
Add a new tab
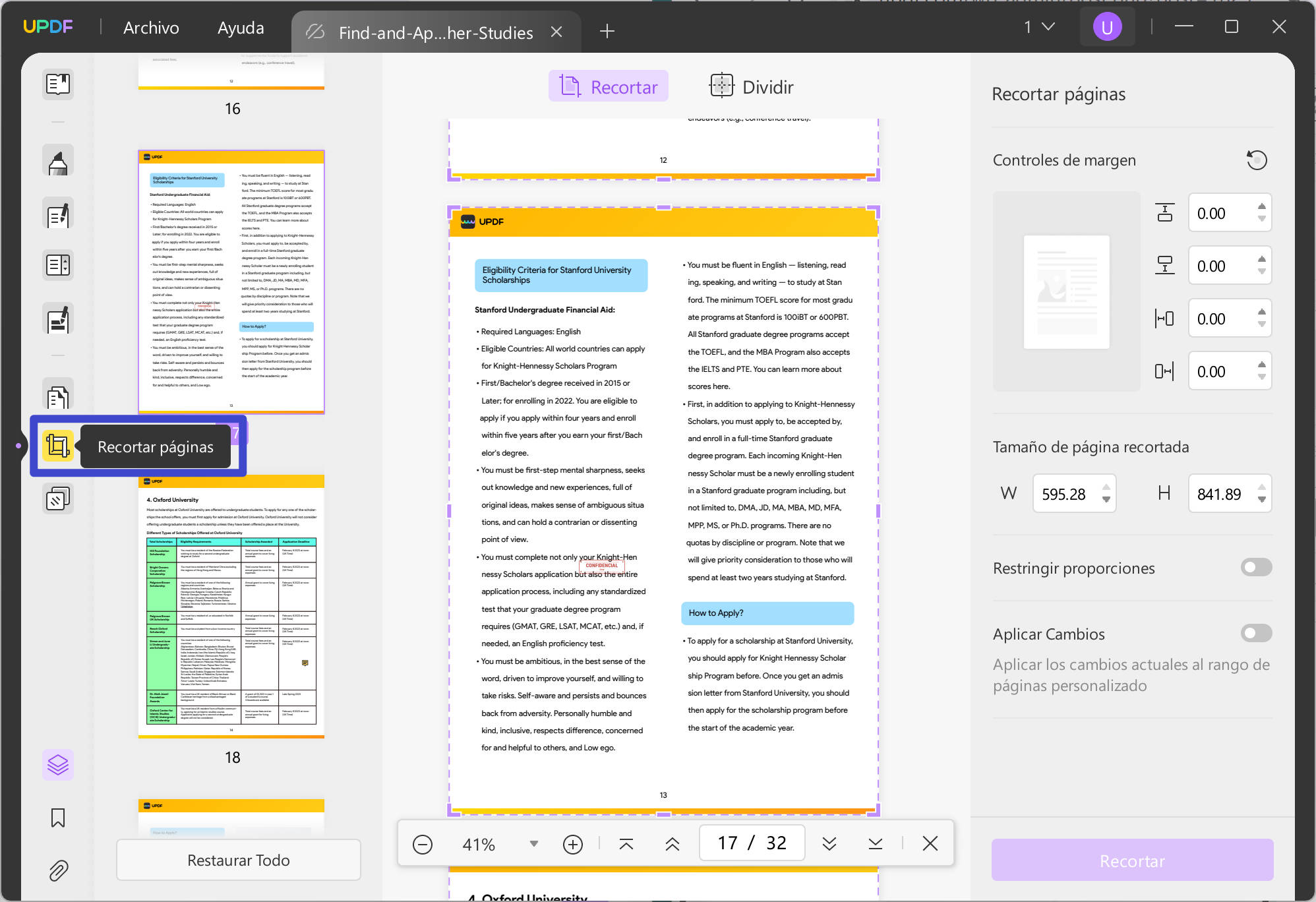click(607, 31)
